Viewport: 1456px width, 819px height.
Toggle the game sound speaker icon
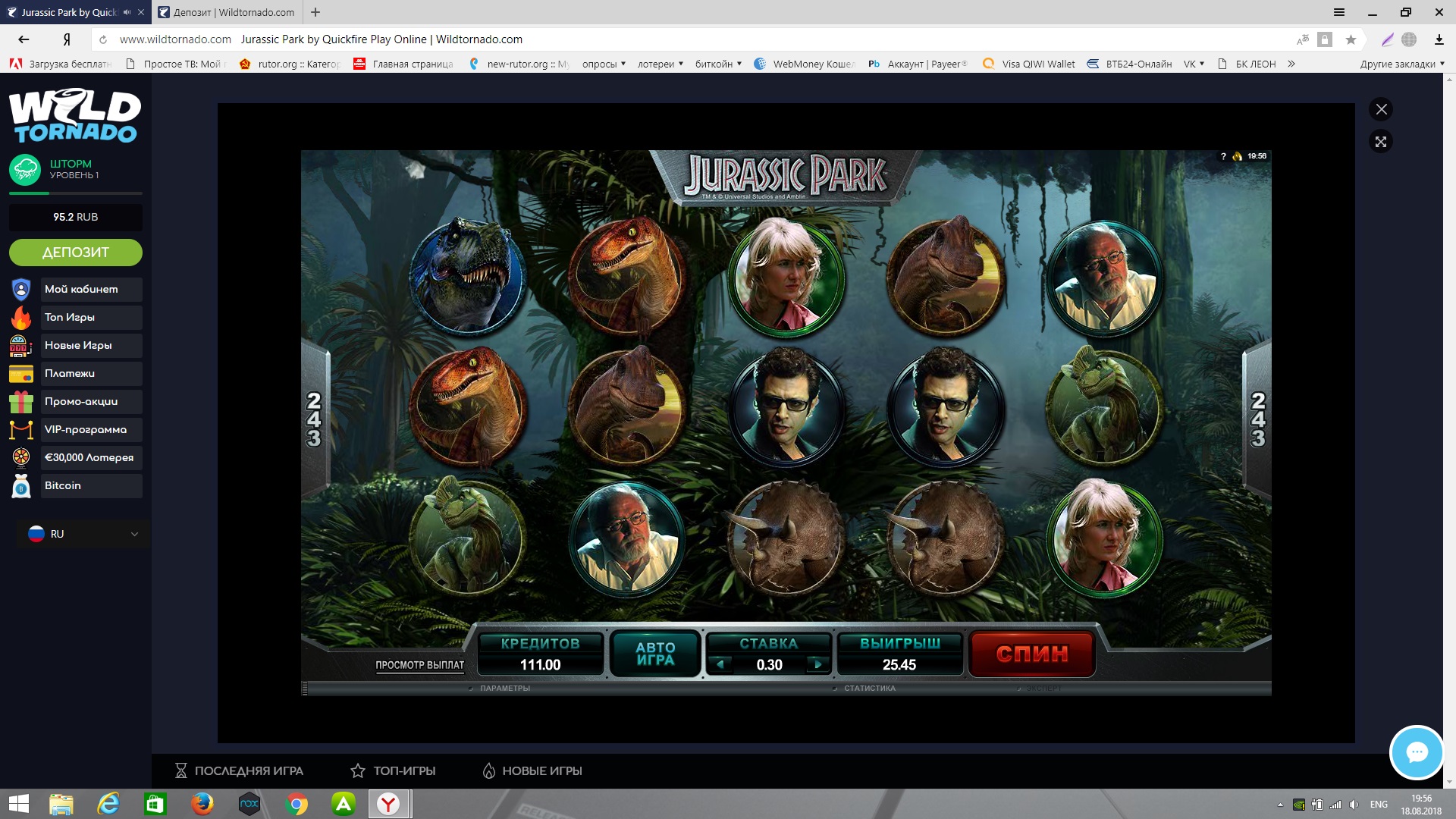tap(1238, 156)
